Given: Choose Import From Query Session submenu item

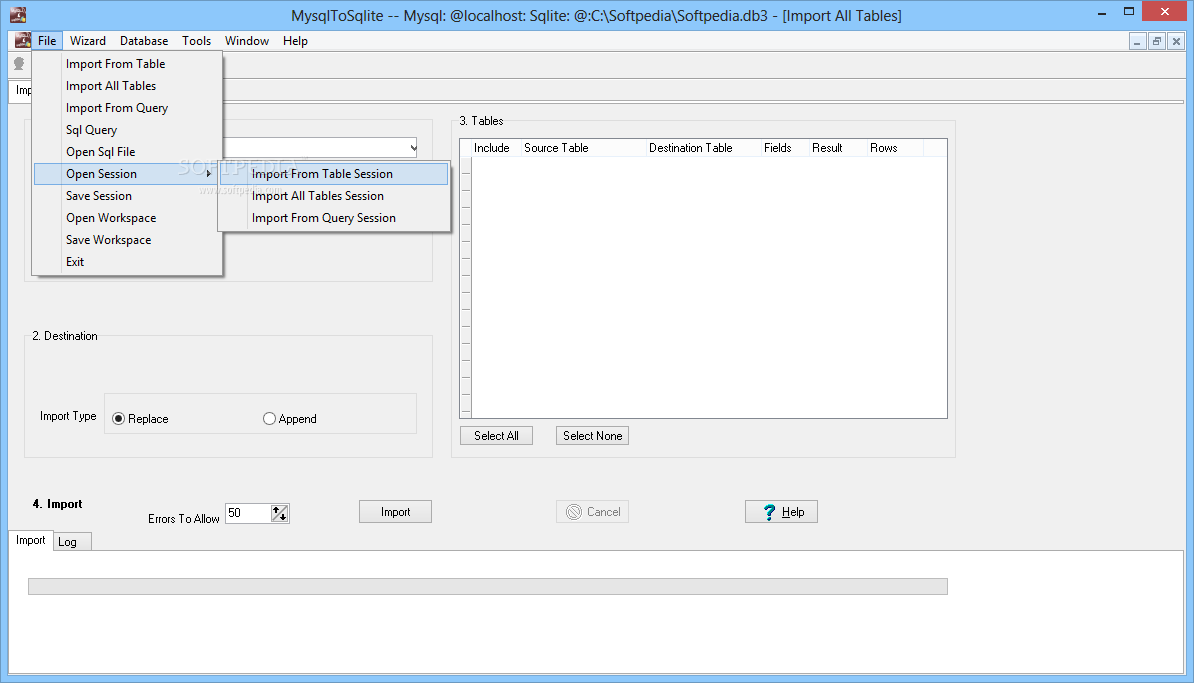Looking at the screenshot, I should tap(334, 218).
